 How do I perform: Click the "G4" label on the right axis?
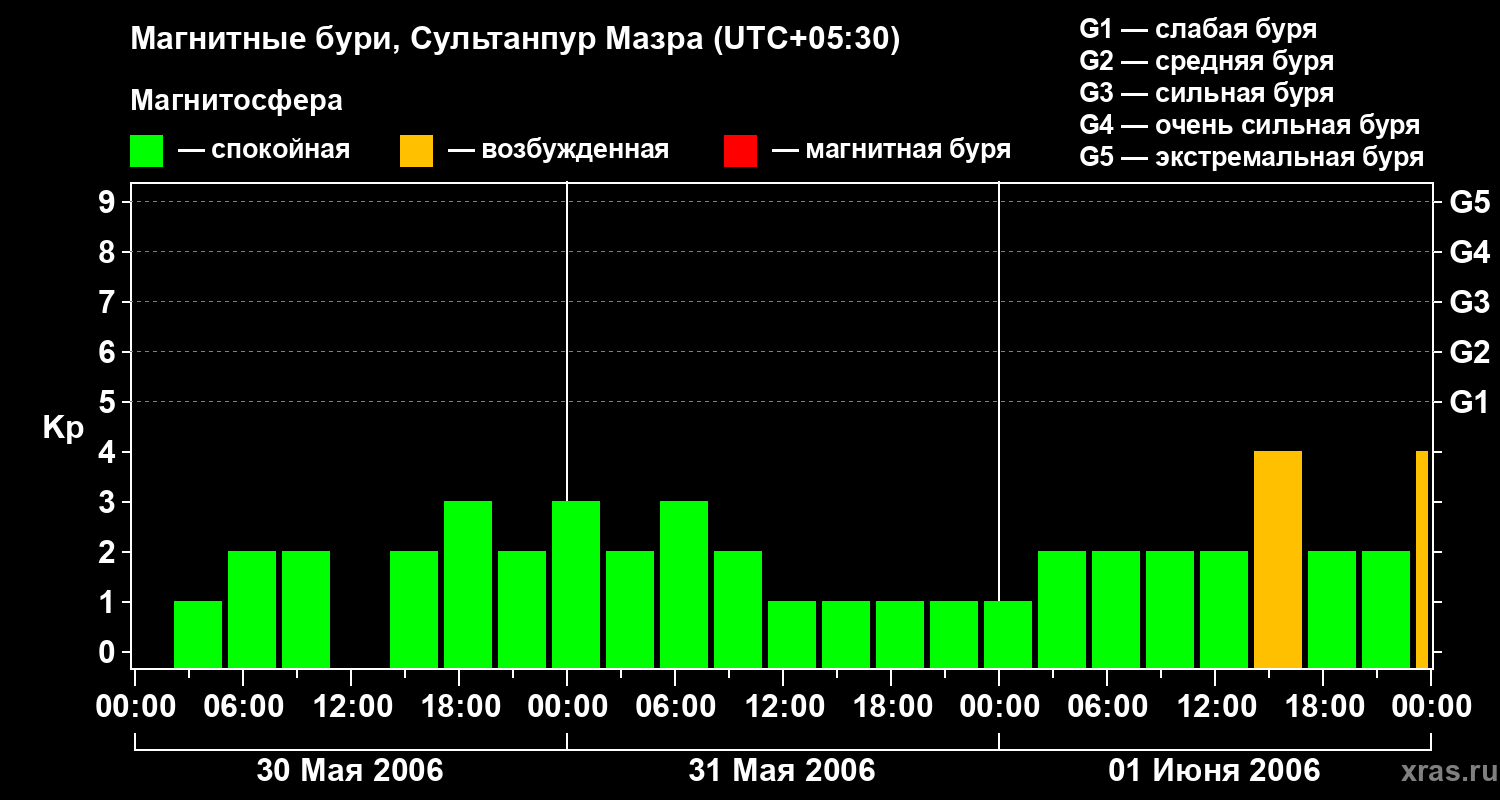point(1470,252)
